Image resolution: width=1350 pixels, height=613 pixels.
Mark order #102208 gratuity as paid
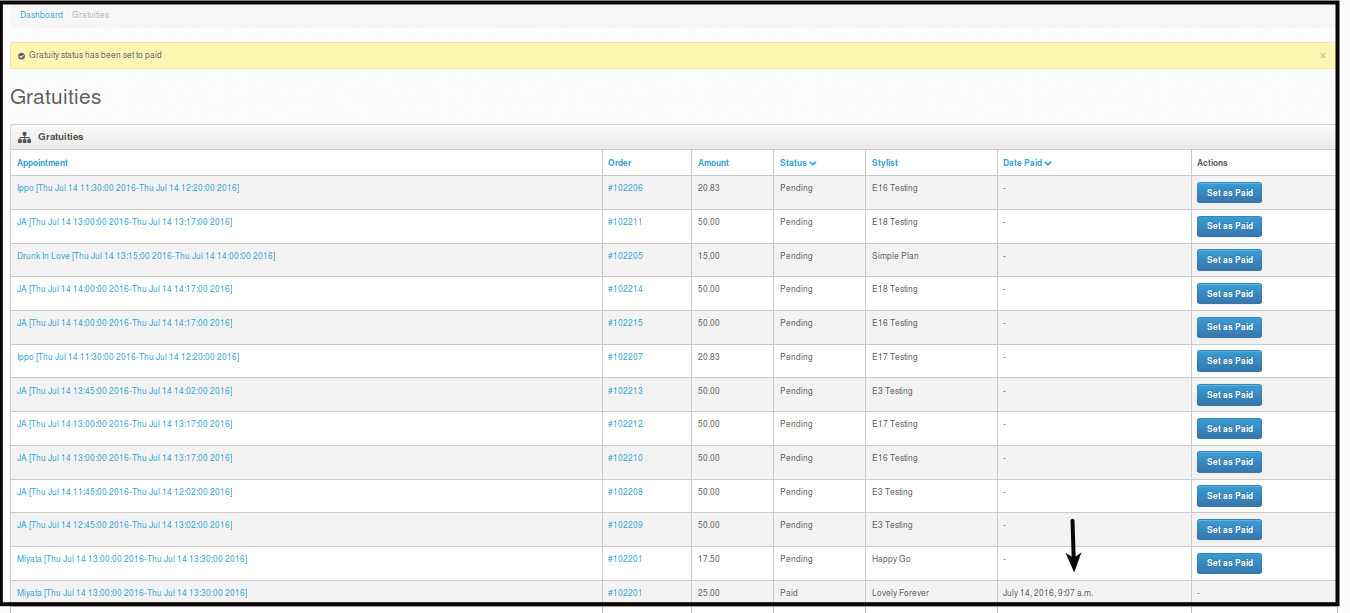[x=1229, y=496]
